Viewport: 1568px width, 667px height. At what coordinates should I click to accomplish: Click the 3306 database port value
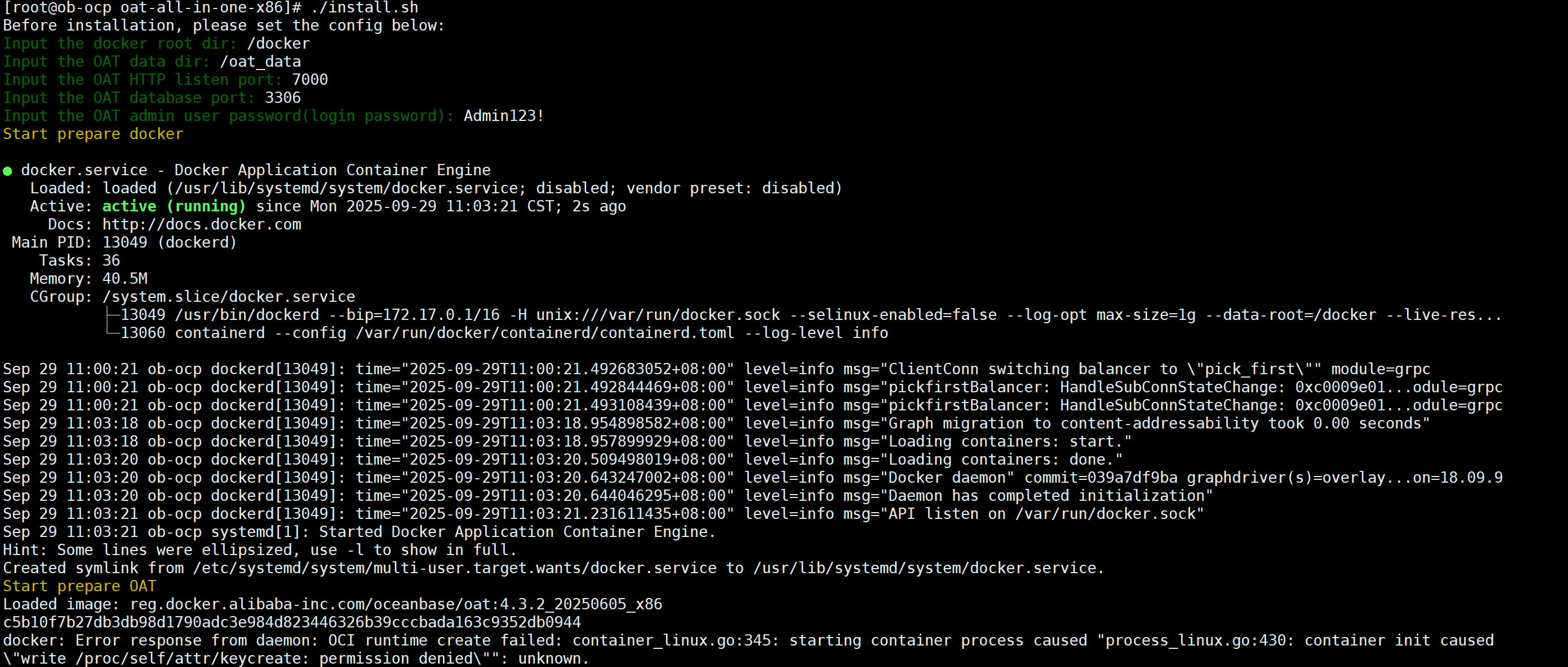coord(282,98)
